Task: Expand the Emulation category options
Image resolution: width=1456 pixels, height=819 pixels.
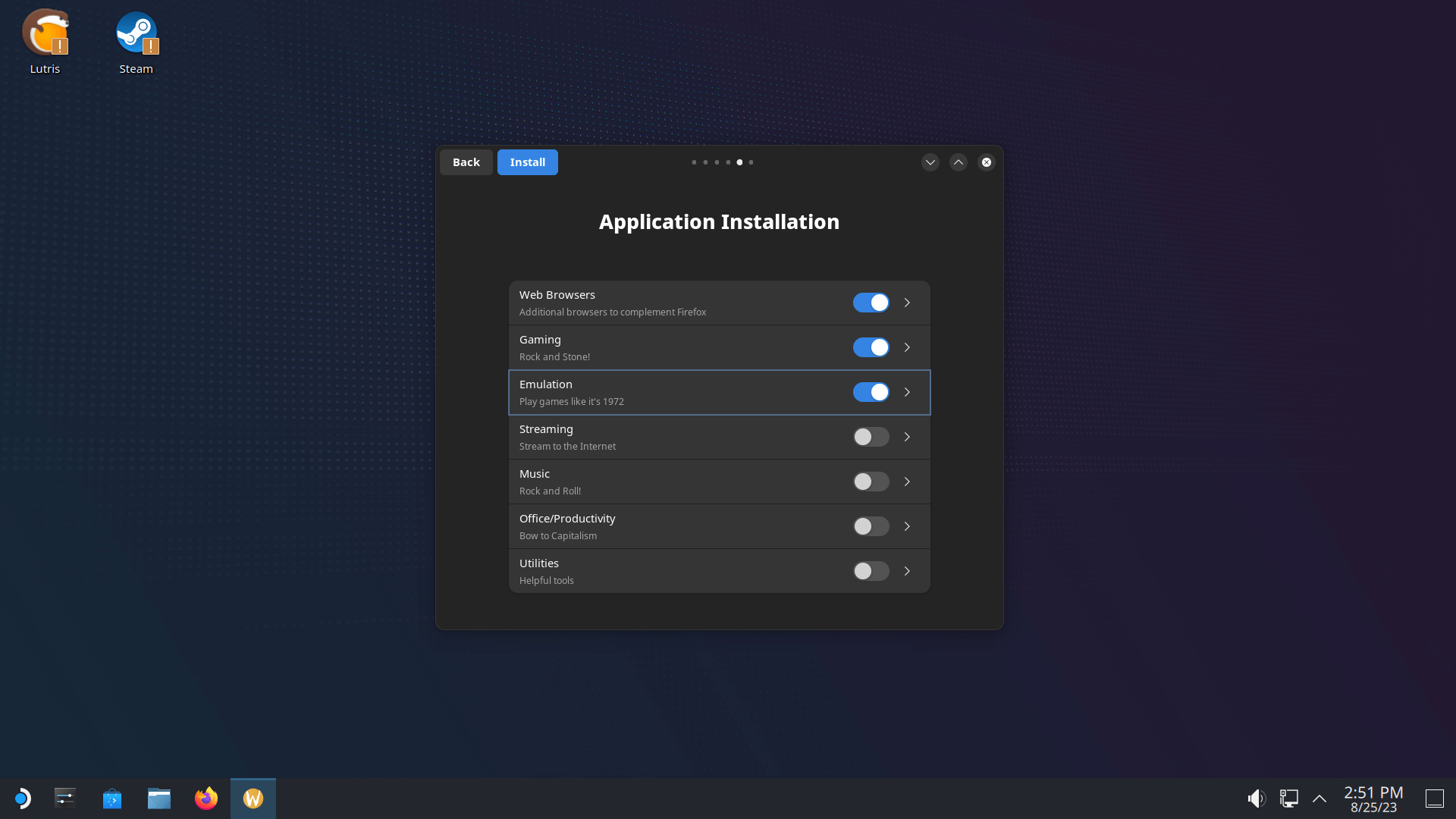Action: [x=907, y=392]
